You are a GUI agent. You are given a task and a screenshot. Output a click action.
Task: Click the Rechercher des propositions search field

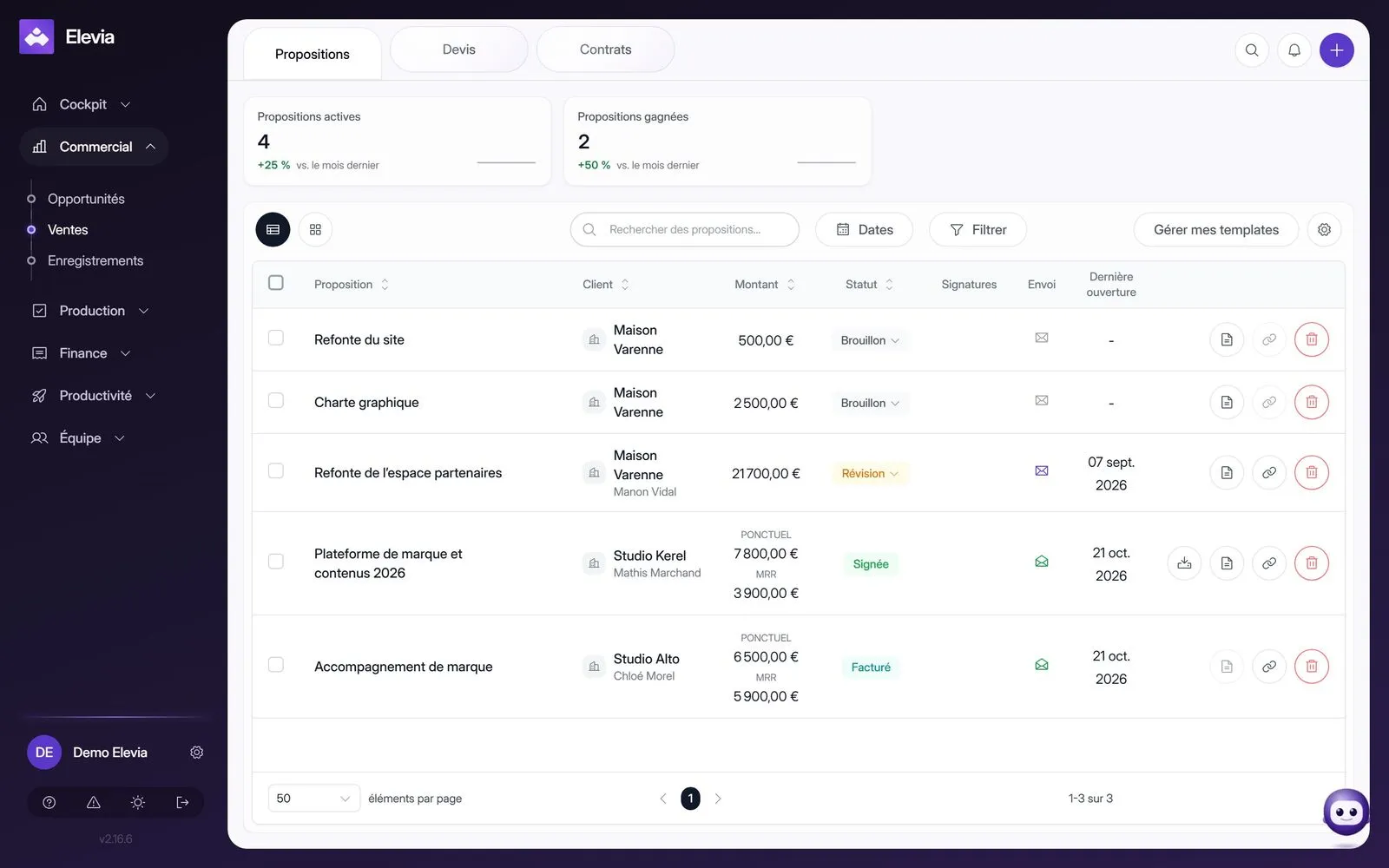684,230
